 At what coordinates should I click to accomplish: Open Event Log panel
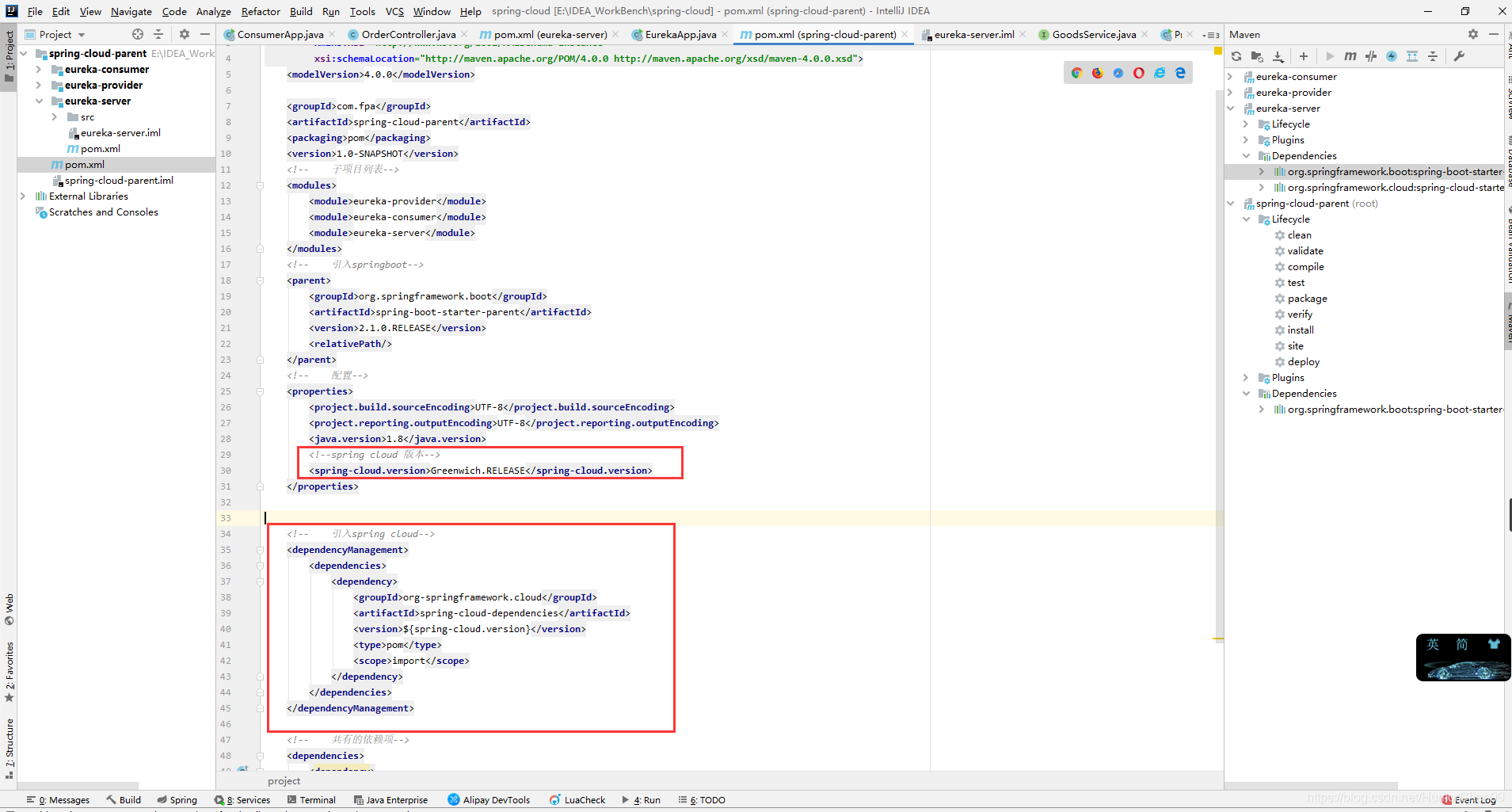[1468, 799]
